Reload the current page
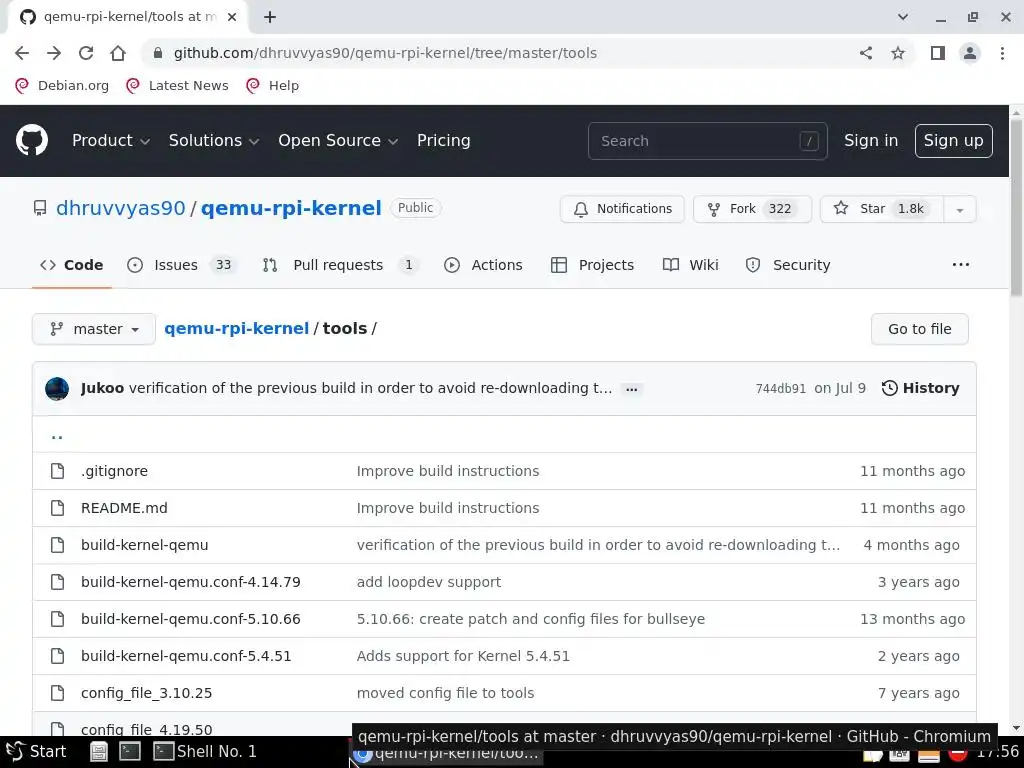The width and height of the screenshot is (1024, 768). (x=86, y=53)
